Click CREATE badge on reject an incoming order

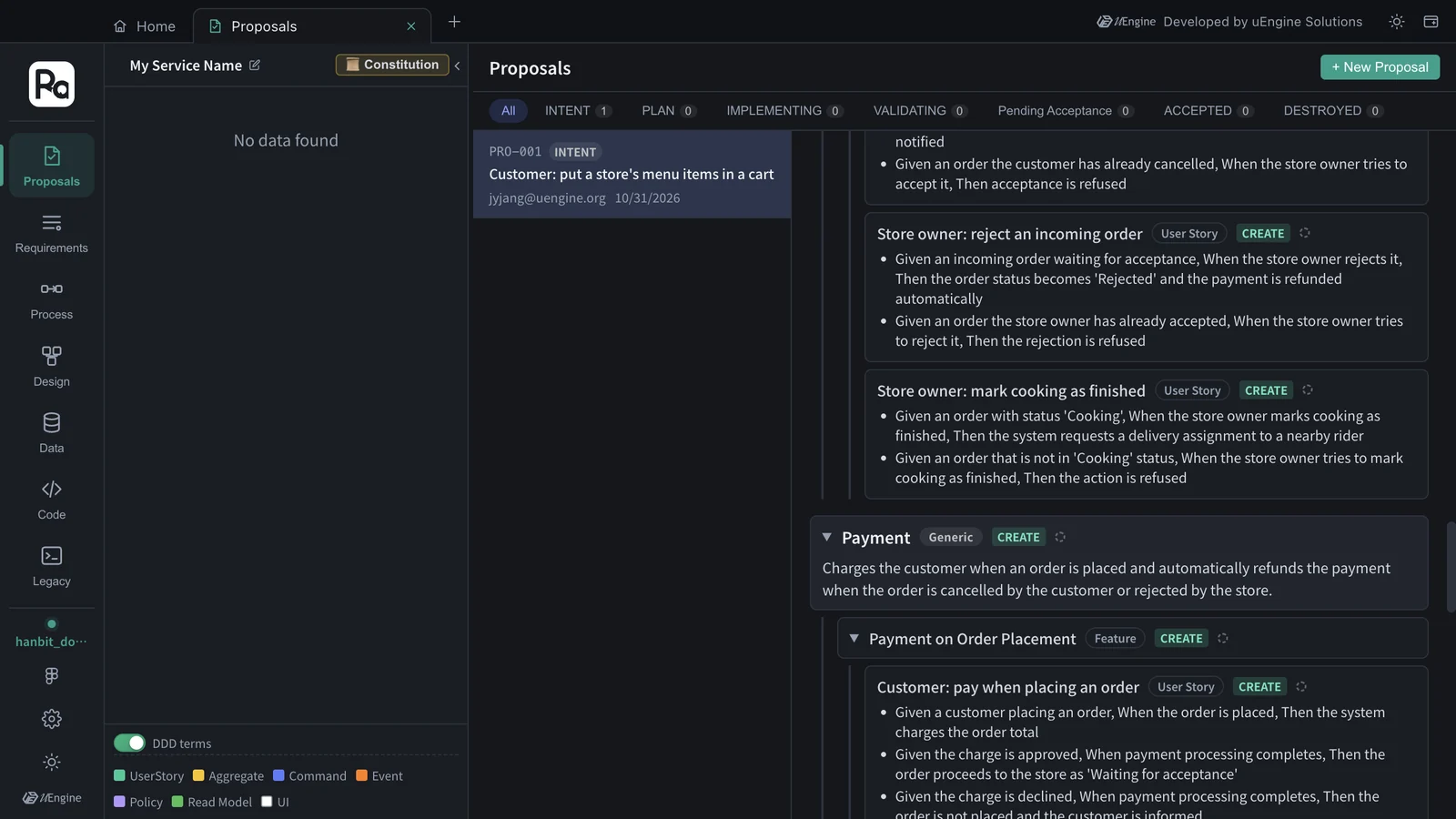[1263, 234]
